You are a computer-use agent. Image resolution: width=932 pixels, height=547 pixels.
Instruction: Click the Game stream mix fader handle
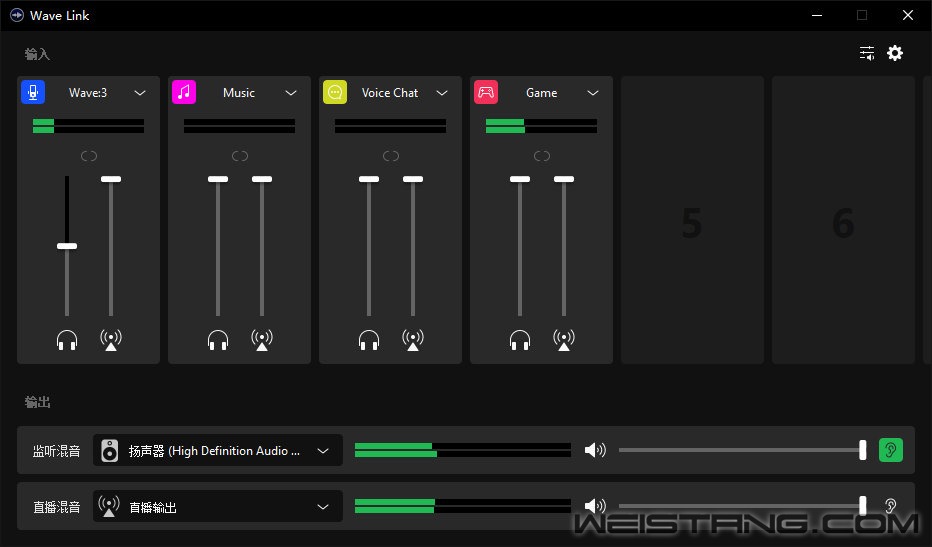[563, 179]
